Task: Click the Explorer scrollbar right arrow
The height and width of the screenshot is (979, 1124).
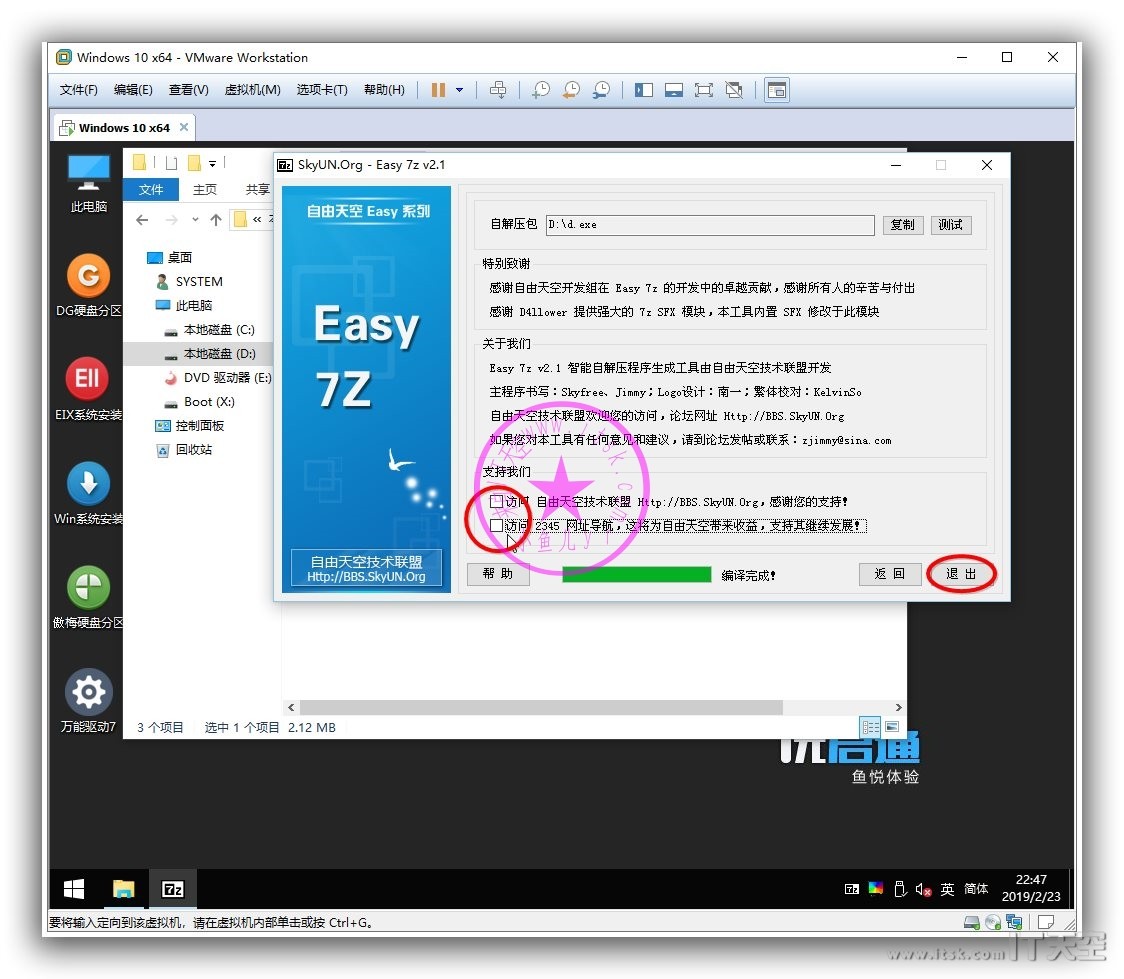Action: 899,707
